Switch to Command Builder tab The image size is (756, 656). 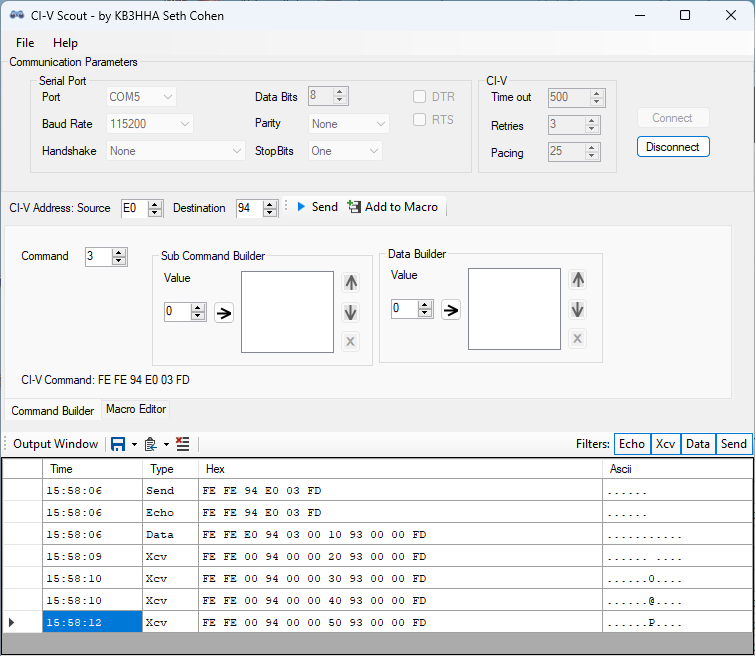tap(53, 411)
